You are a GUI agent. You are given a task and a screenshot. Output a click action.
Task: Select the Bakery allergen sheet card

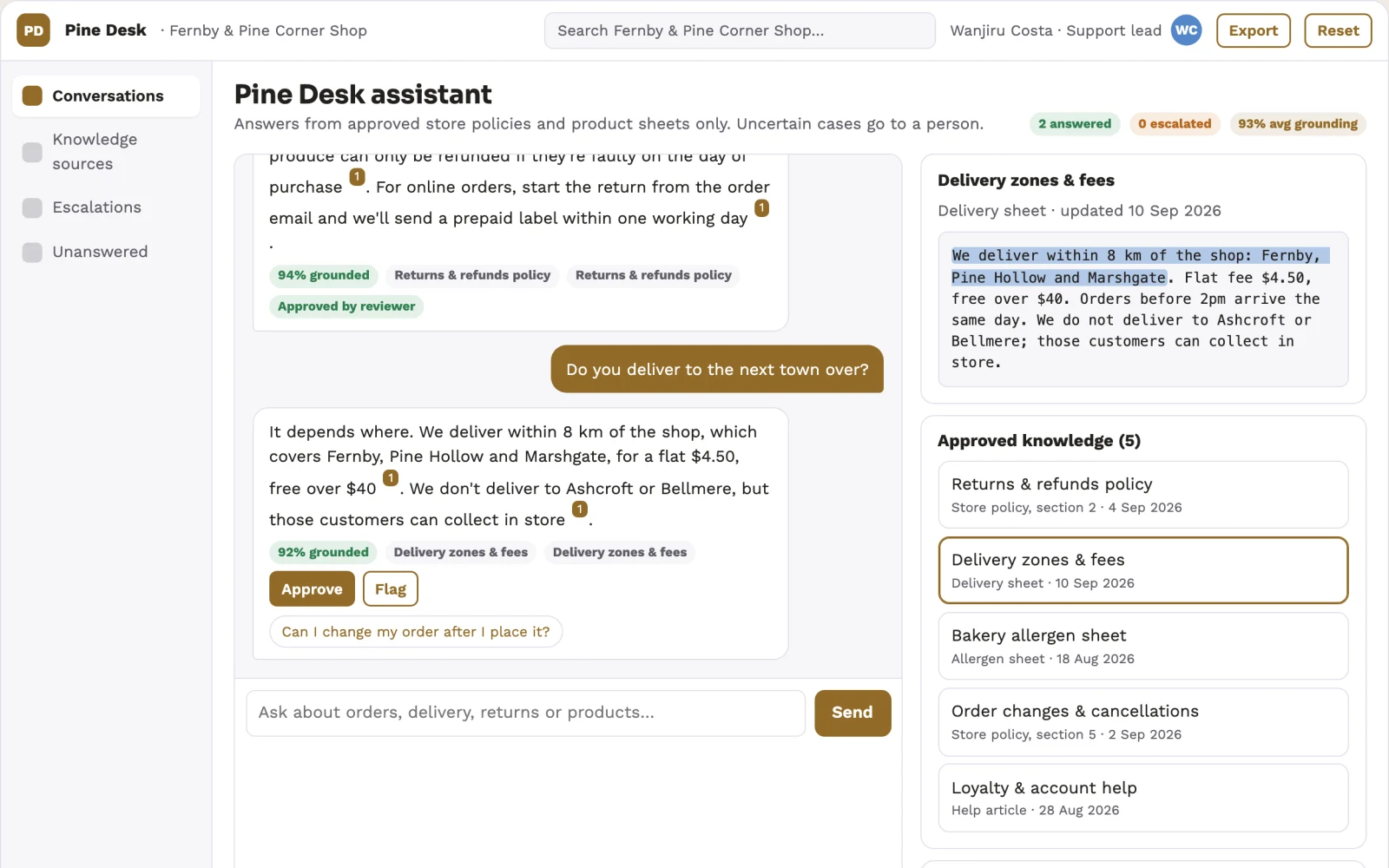pos(1143,646)
